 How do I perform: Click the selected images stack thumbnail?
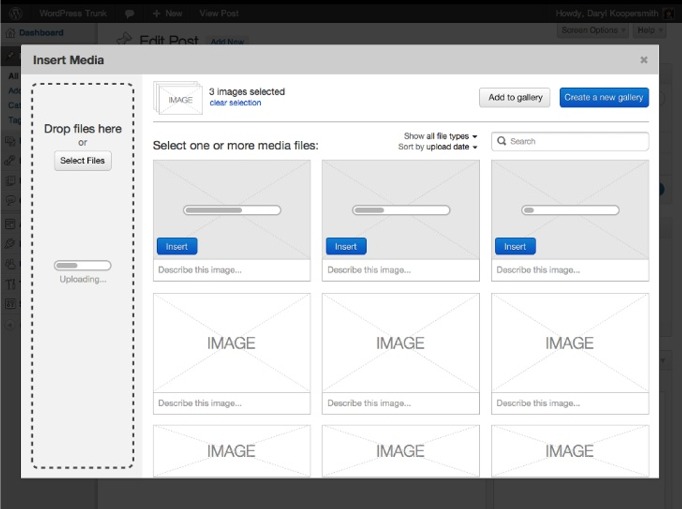pyautogui.click(x=178, y=98)
